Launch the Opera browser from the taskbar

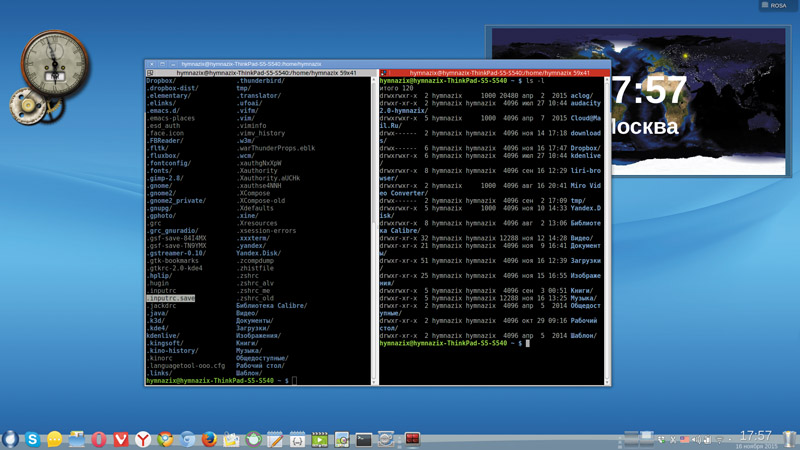tap(99, 439)
